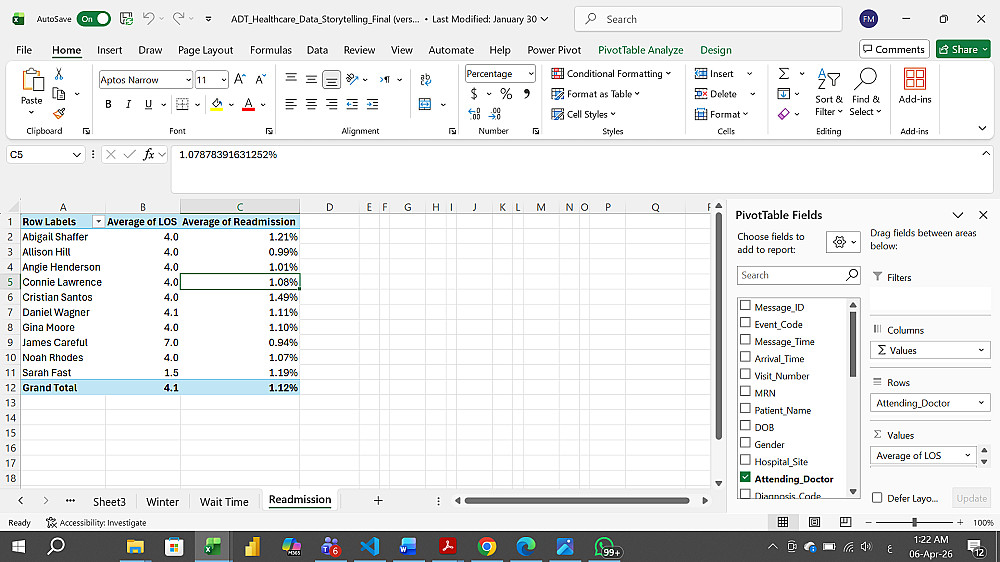
Task: Click the Cut scissors icon
Action: click(59, 74)
